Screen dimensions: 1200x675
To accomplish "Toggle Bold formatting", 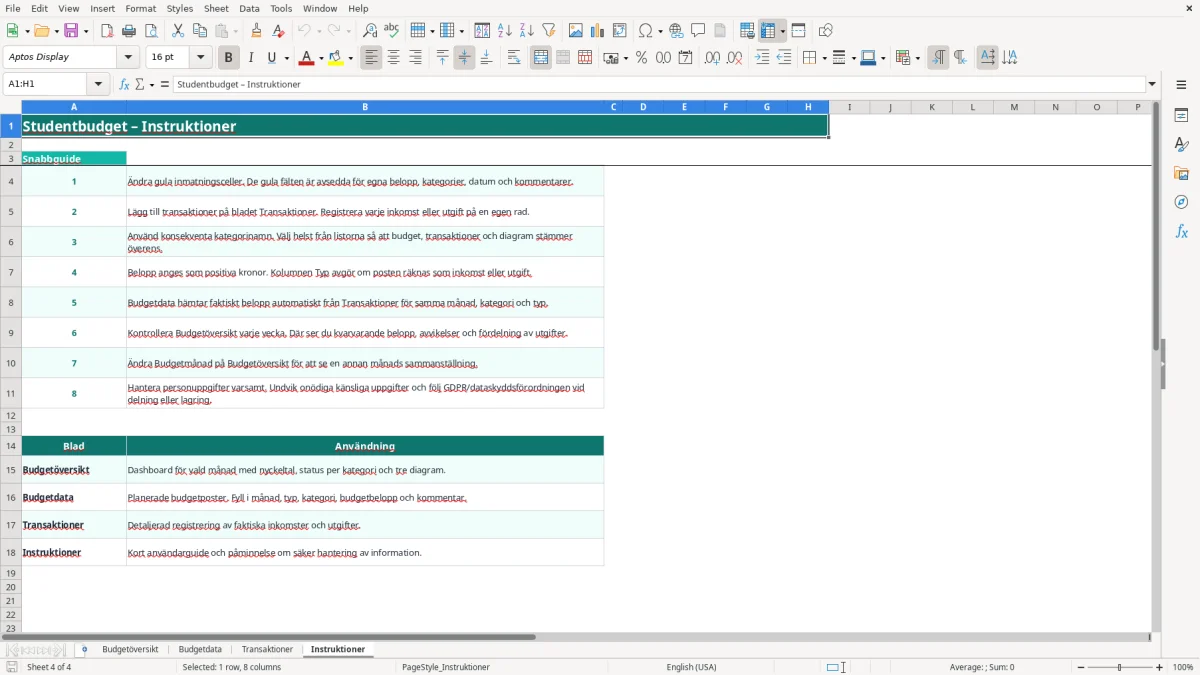I will tap(228, 58).
